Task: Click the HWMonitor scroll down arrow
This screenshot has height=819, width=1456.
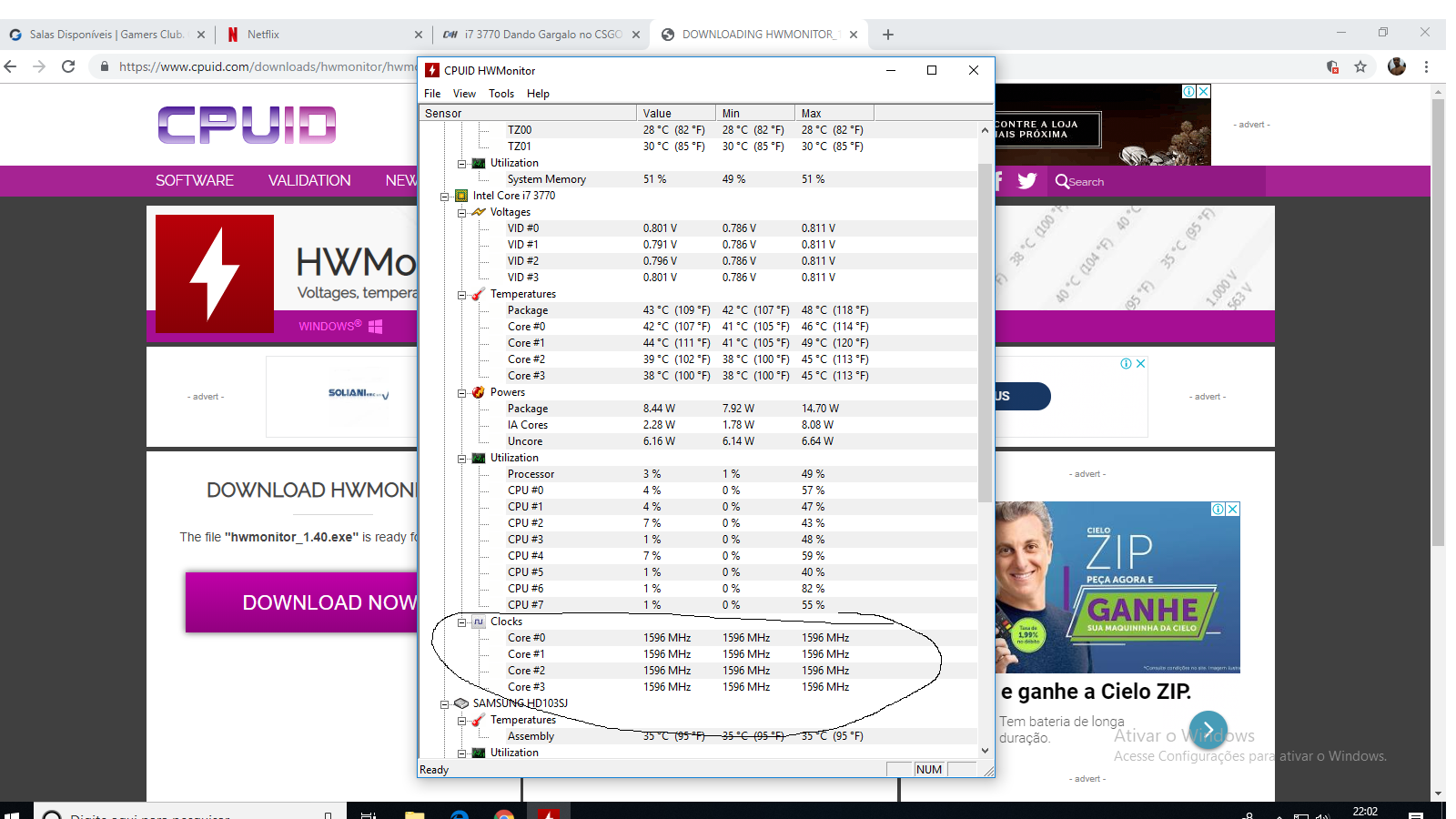Action: click(985, 751)
